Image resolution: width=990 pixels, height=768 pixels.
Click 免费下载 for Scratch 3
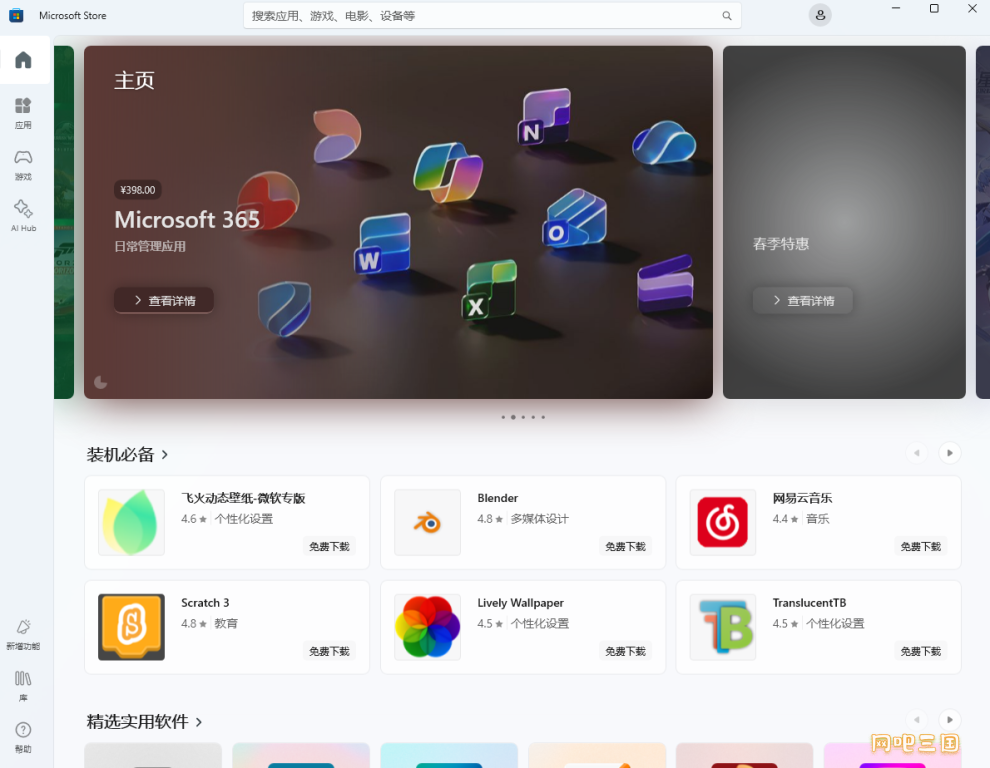click(329, 651)
